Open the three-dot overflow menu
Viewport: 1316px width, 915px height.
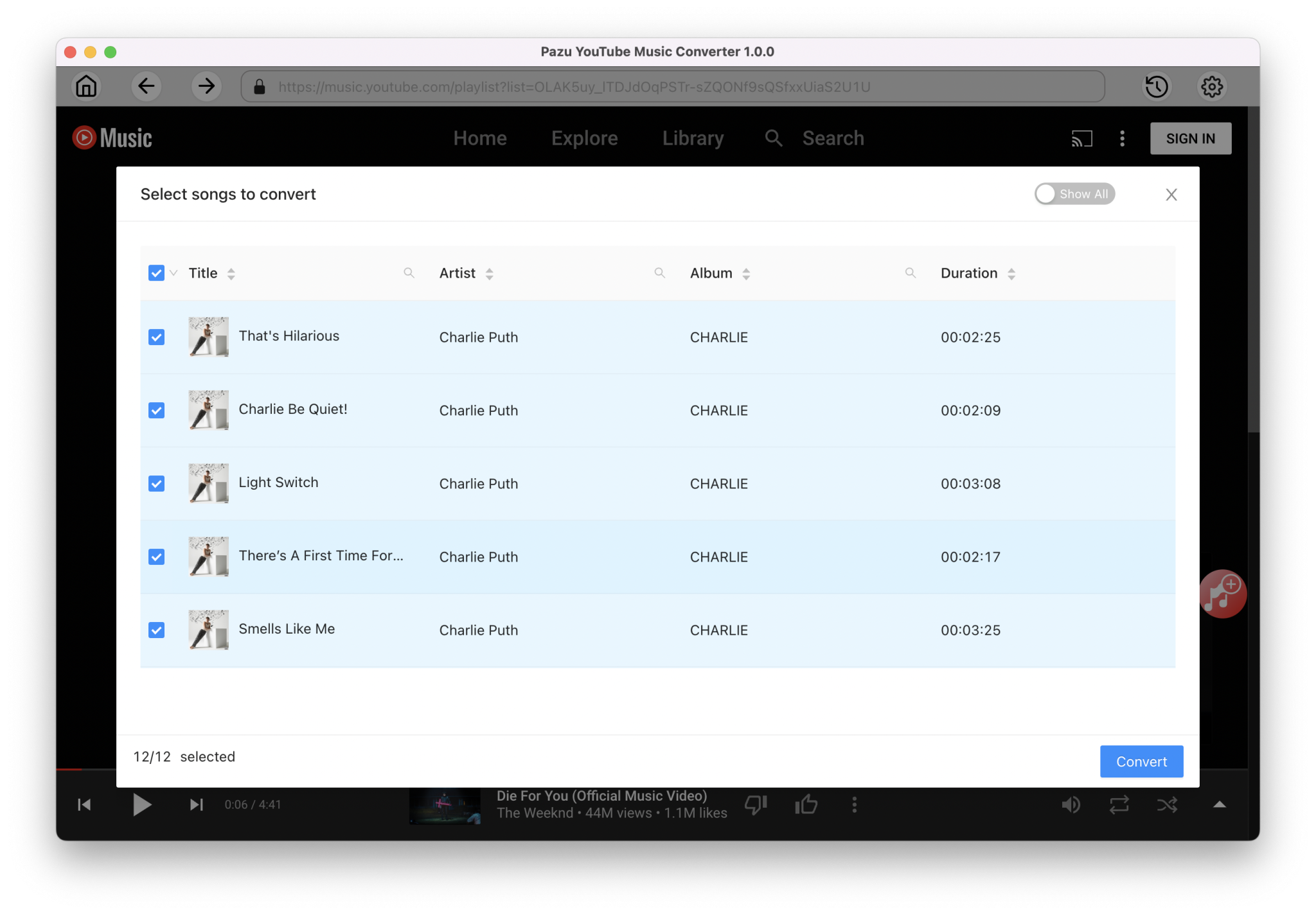(1122, 138)
